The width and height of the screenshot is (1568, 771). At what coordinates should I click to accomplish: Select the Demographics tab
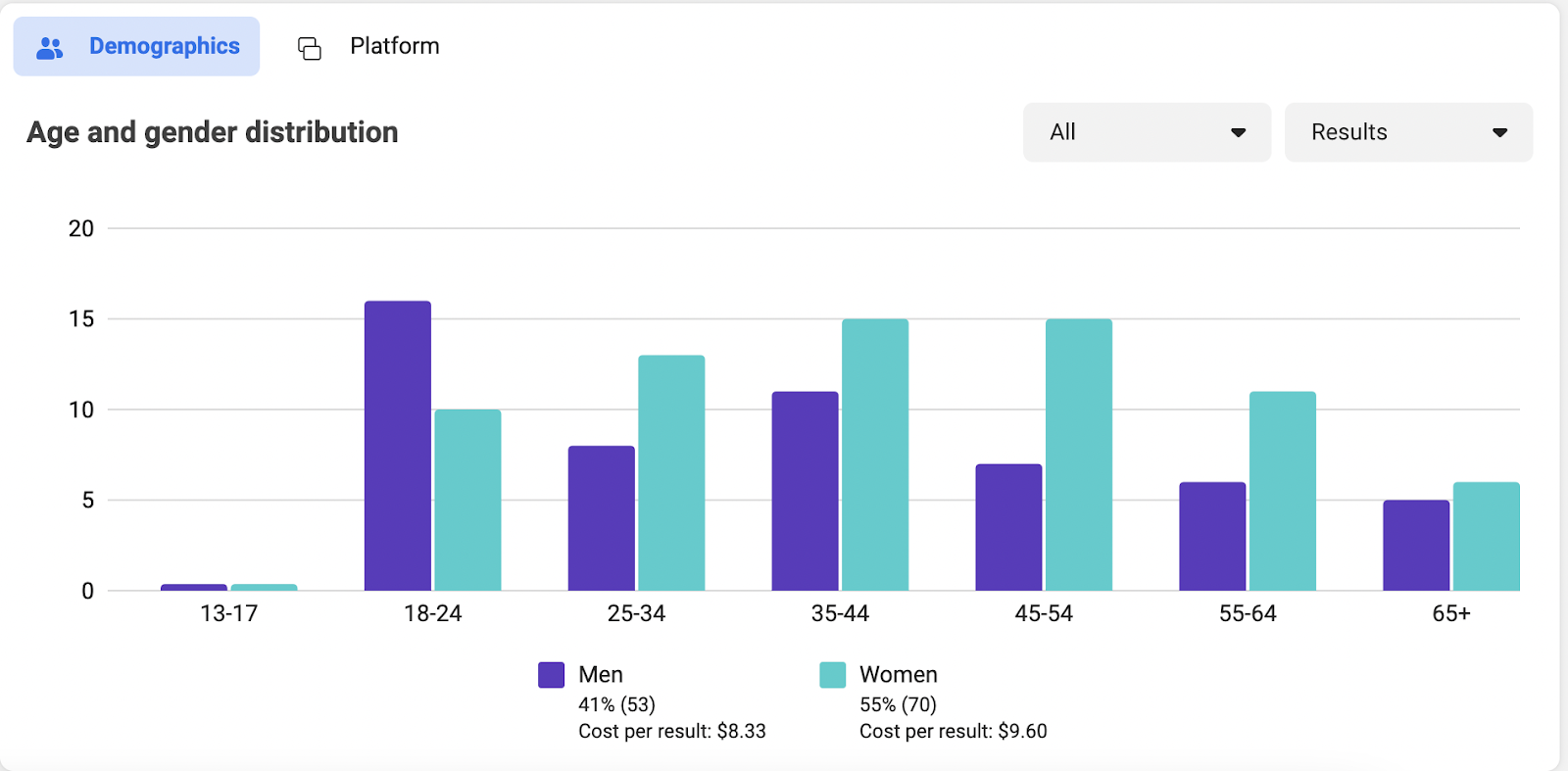pyautogui.click(x=136, y=46)
